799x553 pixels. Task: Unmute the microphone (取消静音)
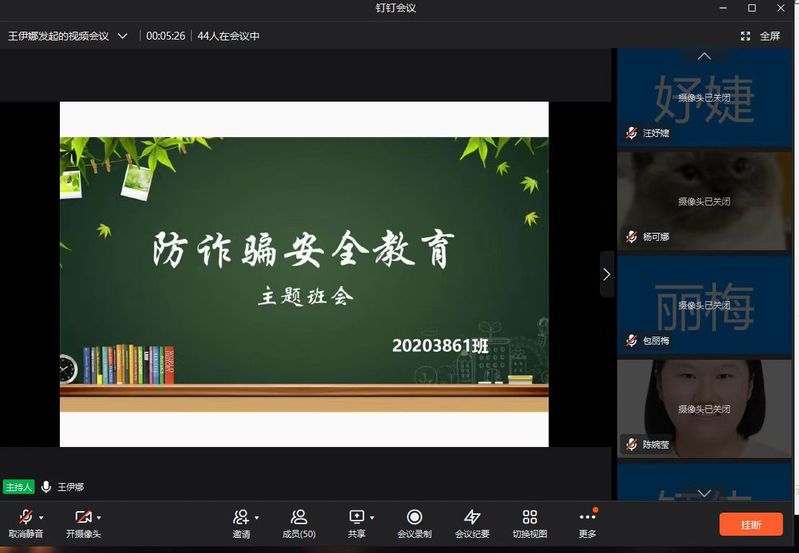pos(25,518)
